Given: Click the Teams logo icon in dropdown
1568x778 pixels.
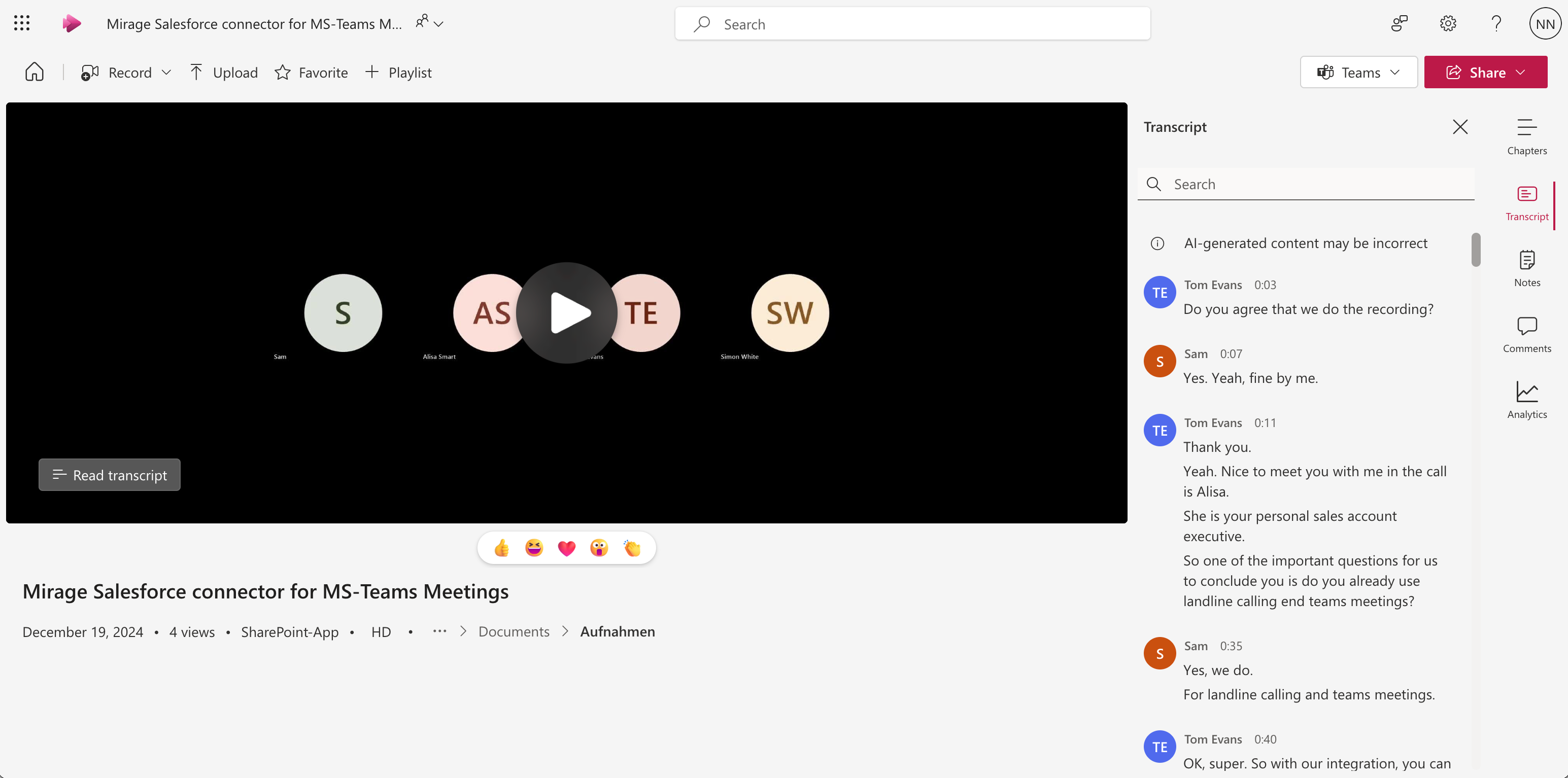Looking at the screenshot, I should 1325,73.
